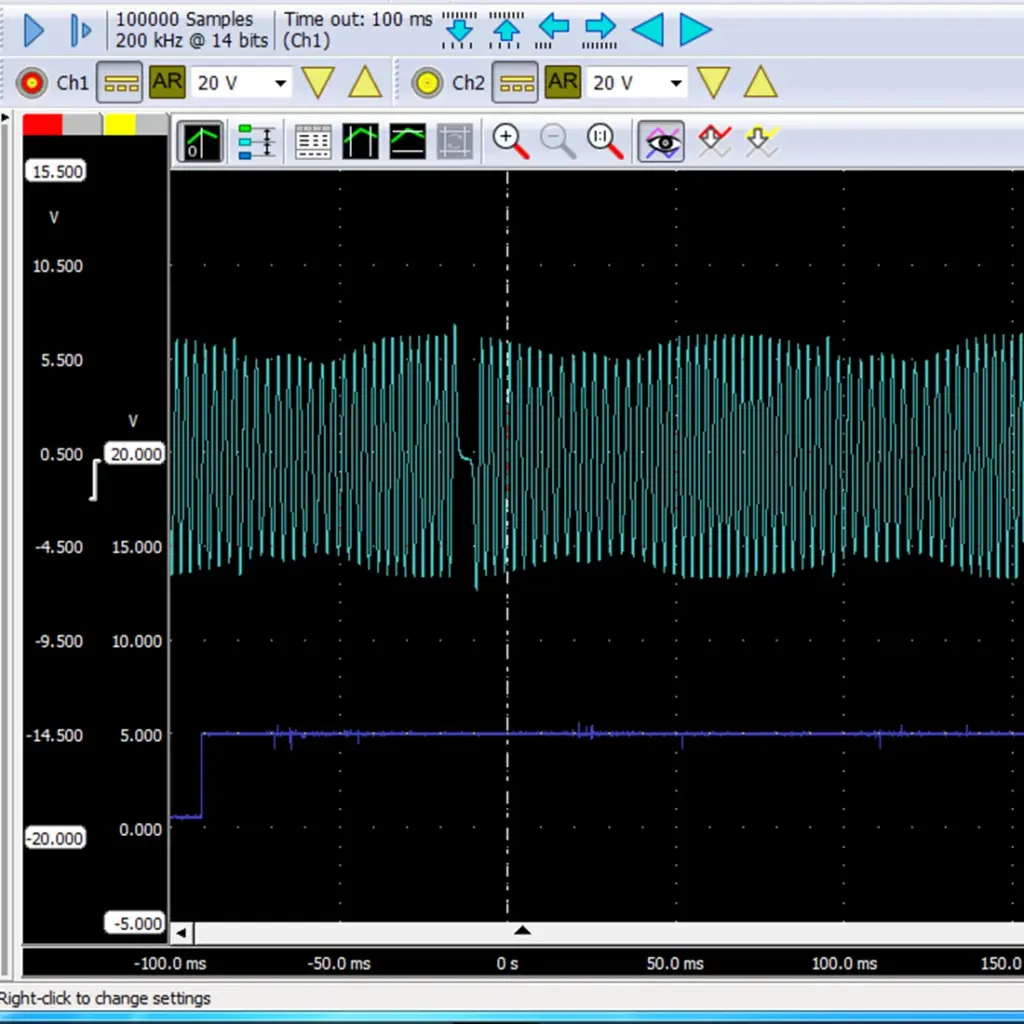This screenshot has width=1024, height=1024.
Task: Toggle Ch2 channel enable yellow circle
Action: 428,82
